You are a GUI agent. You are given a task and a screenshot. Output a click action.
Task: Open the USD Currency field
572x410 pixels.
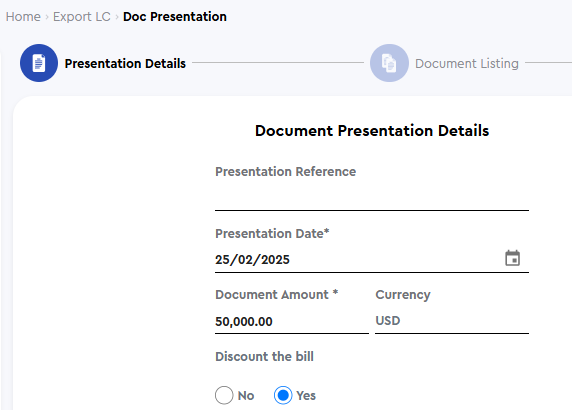452,321
